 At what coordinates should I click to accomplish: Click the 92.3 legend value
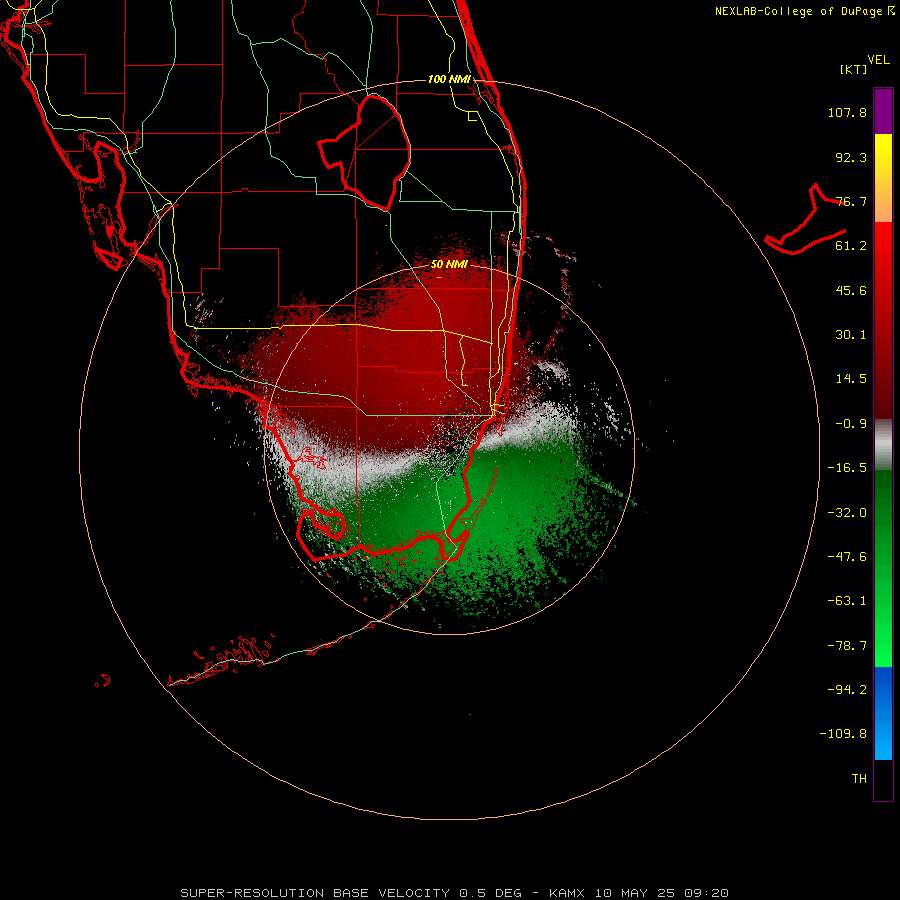[x=851, y=157]
